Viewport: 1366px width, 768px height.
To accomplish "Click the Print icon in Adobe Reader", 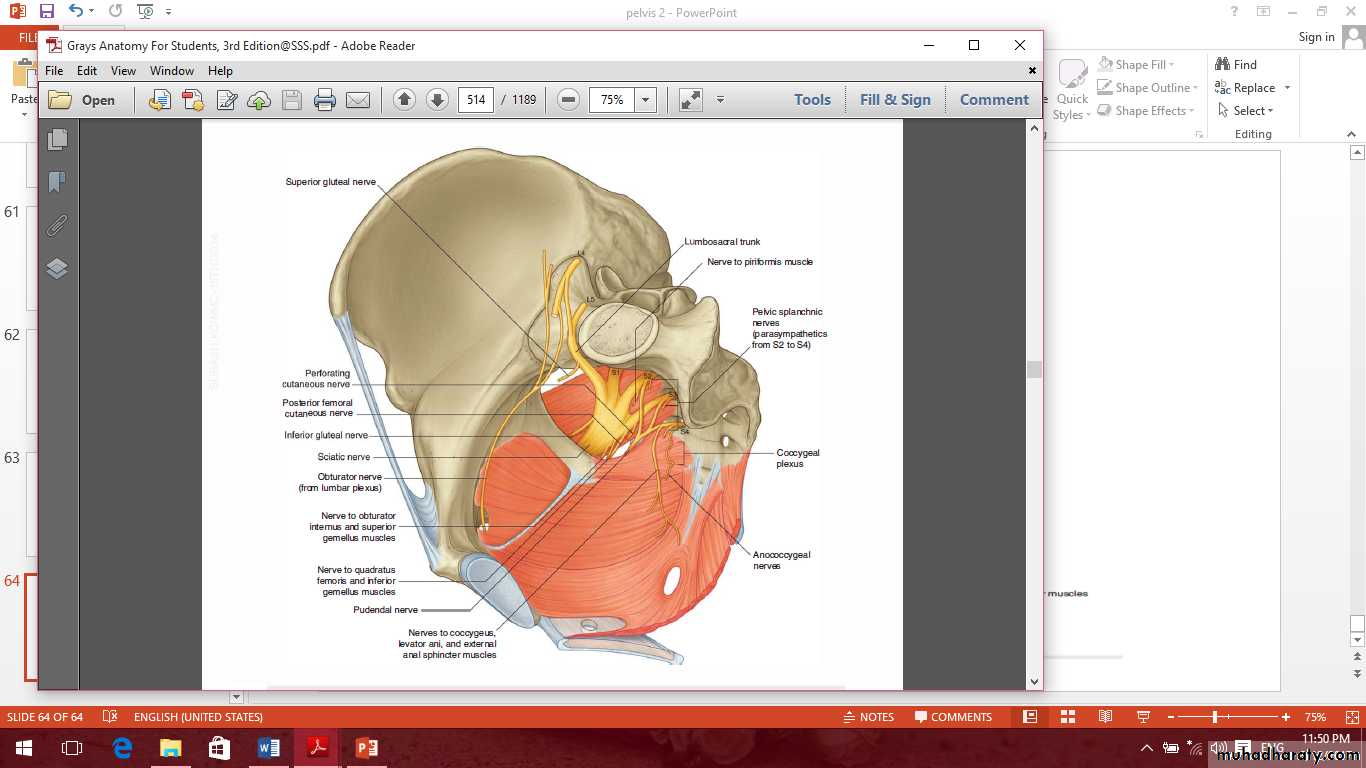I will tap(324, 100).
